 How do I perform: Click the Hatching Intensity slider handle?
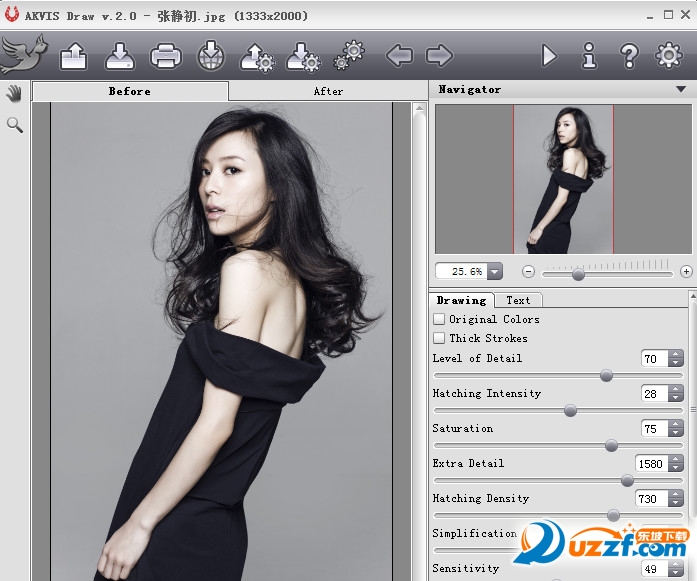570,410
